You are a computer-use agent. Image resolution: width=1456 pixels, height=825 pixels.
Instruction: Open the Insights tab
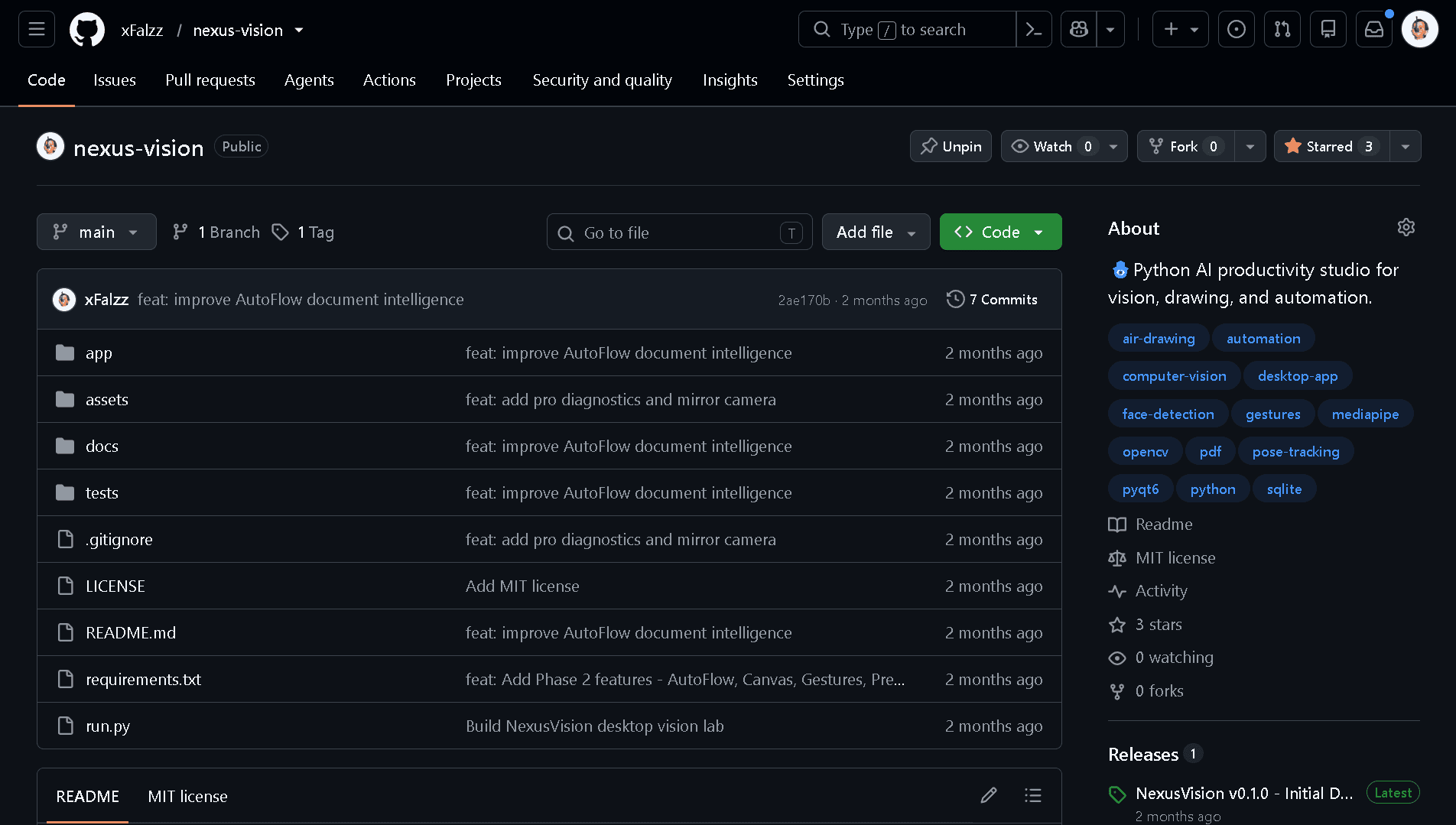(730, 80)
